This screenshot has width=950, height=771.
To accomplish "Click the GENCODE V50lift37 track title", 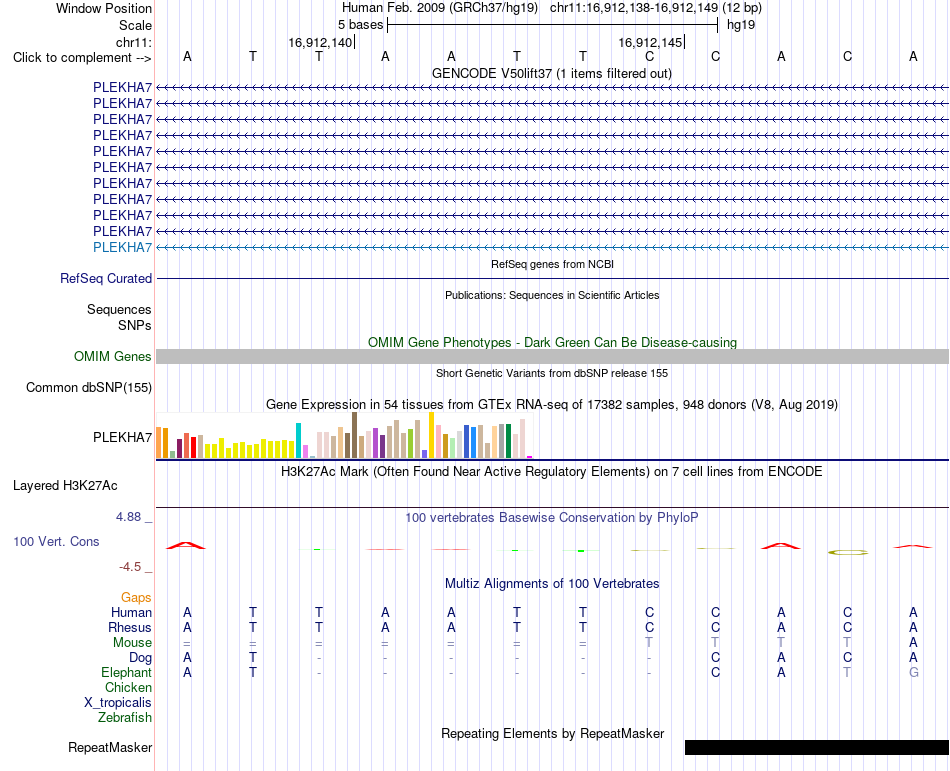I will click(552, 74).
